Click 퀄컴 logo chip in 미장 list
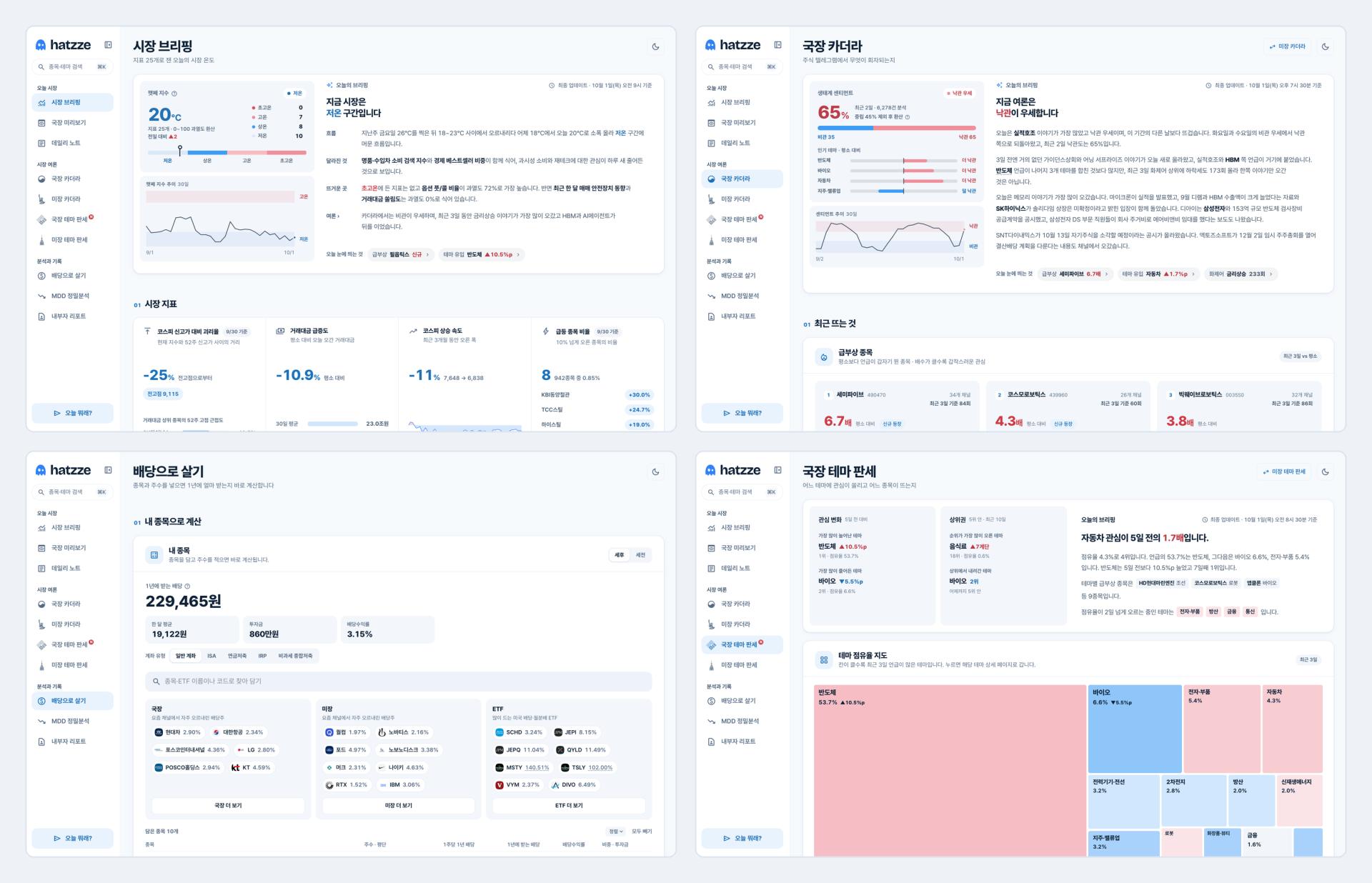 click(x=345, y=732)
